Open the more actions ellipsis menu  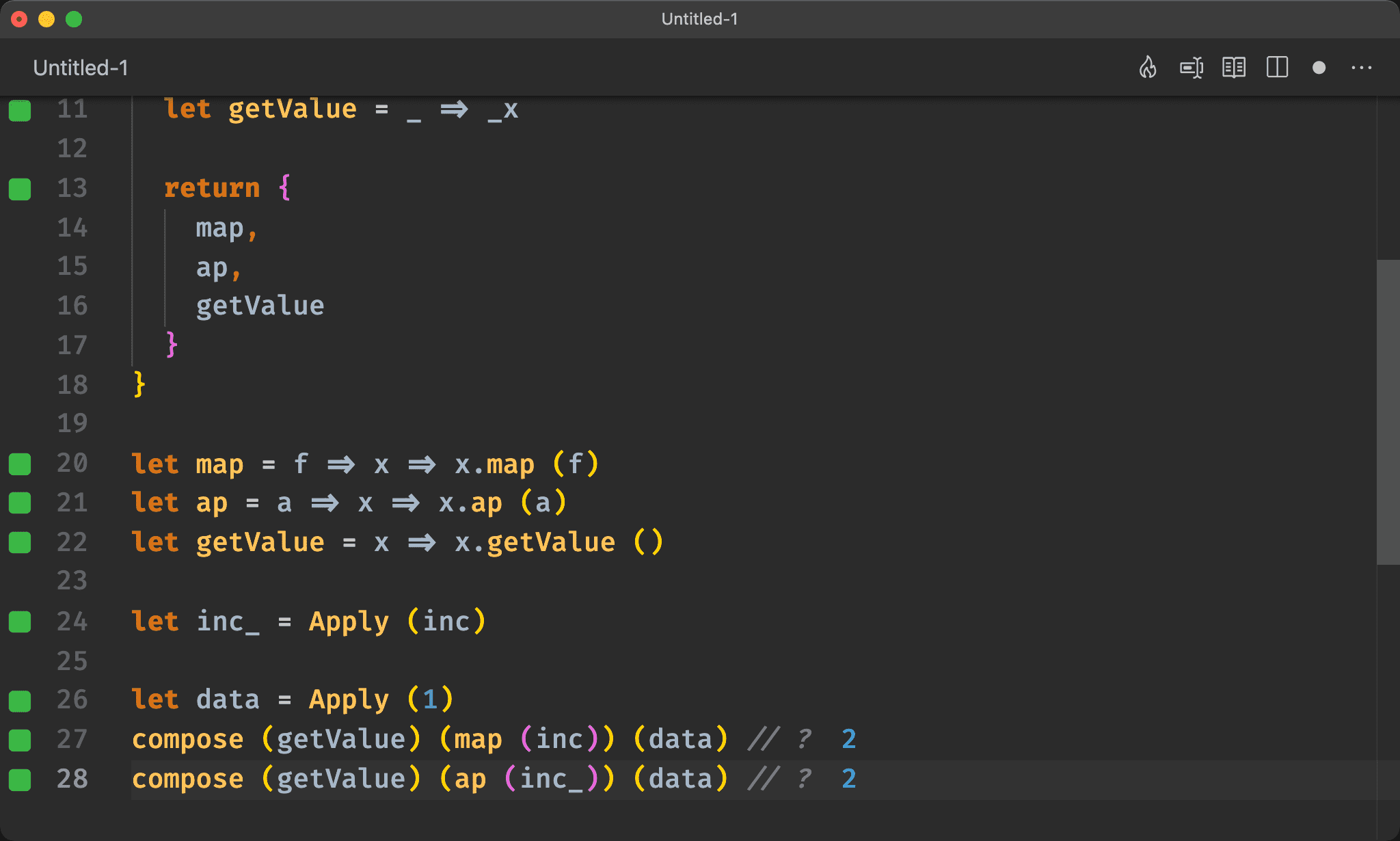click(1362, 68)
